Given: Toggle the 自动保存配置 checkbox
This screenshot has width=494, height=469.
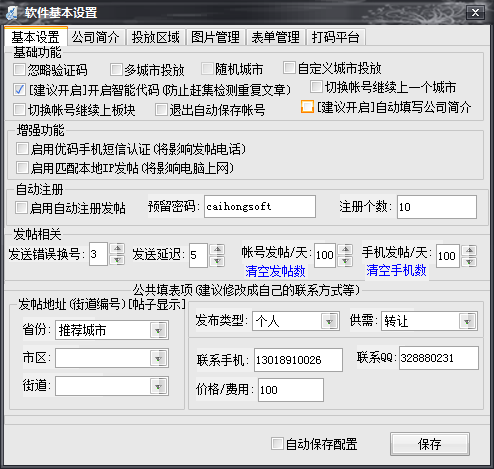Looking at the screenshot, I should click(x=277, y=444).
